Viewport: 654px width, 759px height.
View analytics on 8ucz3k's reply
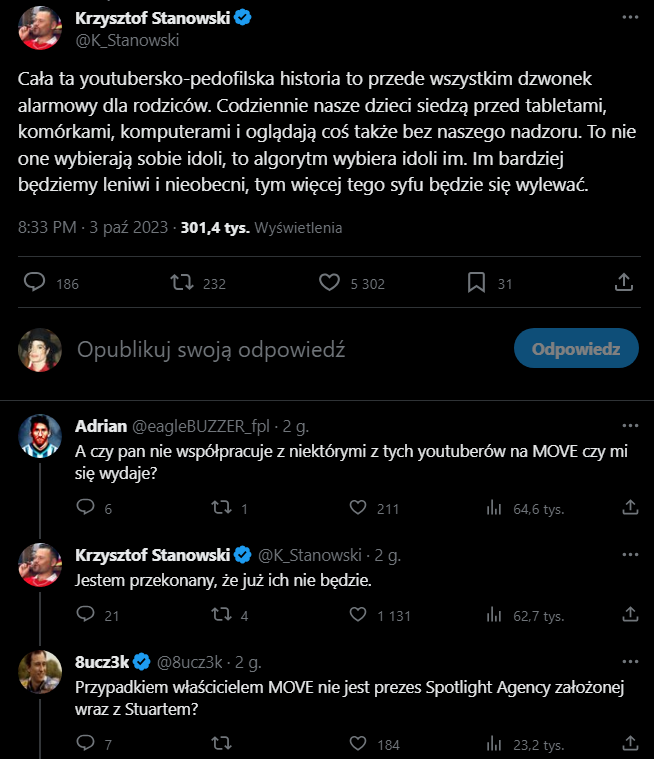493,745
